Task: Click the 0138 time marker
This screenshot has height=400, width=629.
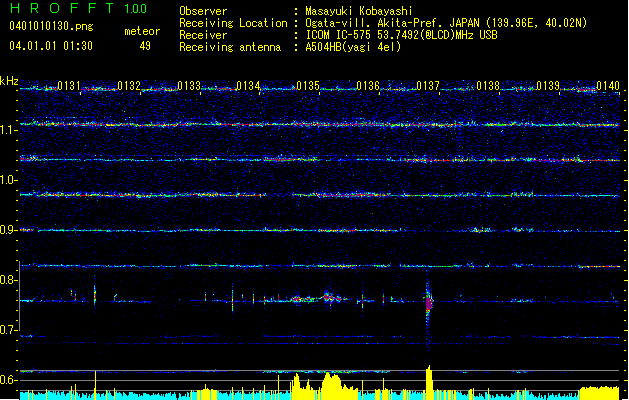Action: [488, 85]
